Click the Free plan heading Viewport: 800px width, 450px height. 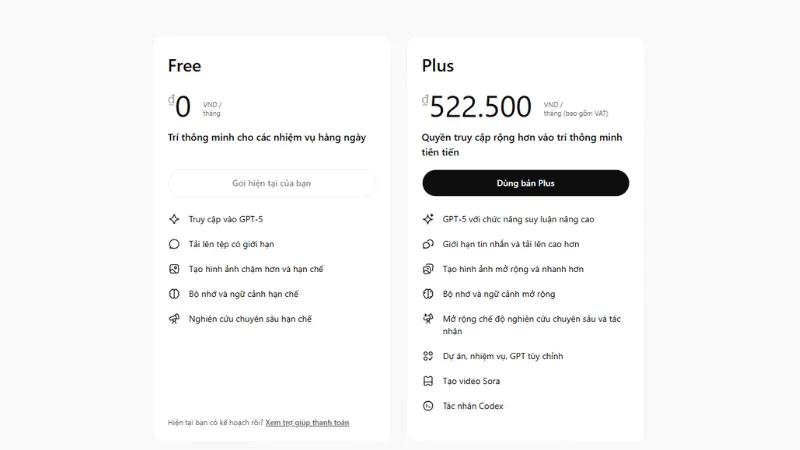pos(184,66)
